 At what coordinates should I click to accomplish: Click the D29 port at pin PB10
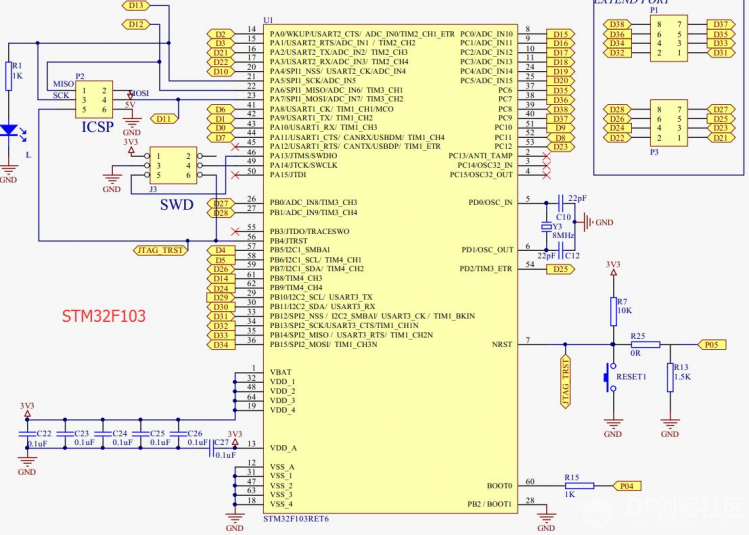(221, 297)
